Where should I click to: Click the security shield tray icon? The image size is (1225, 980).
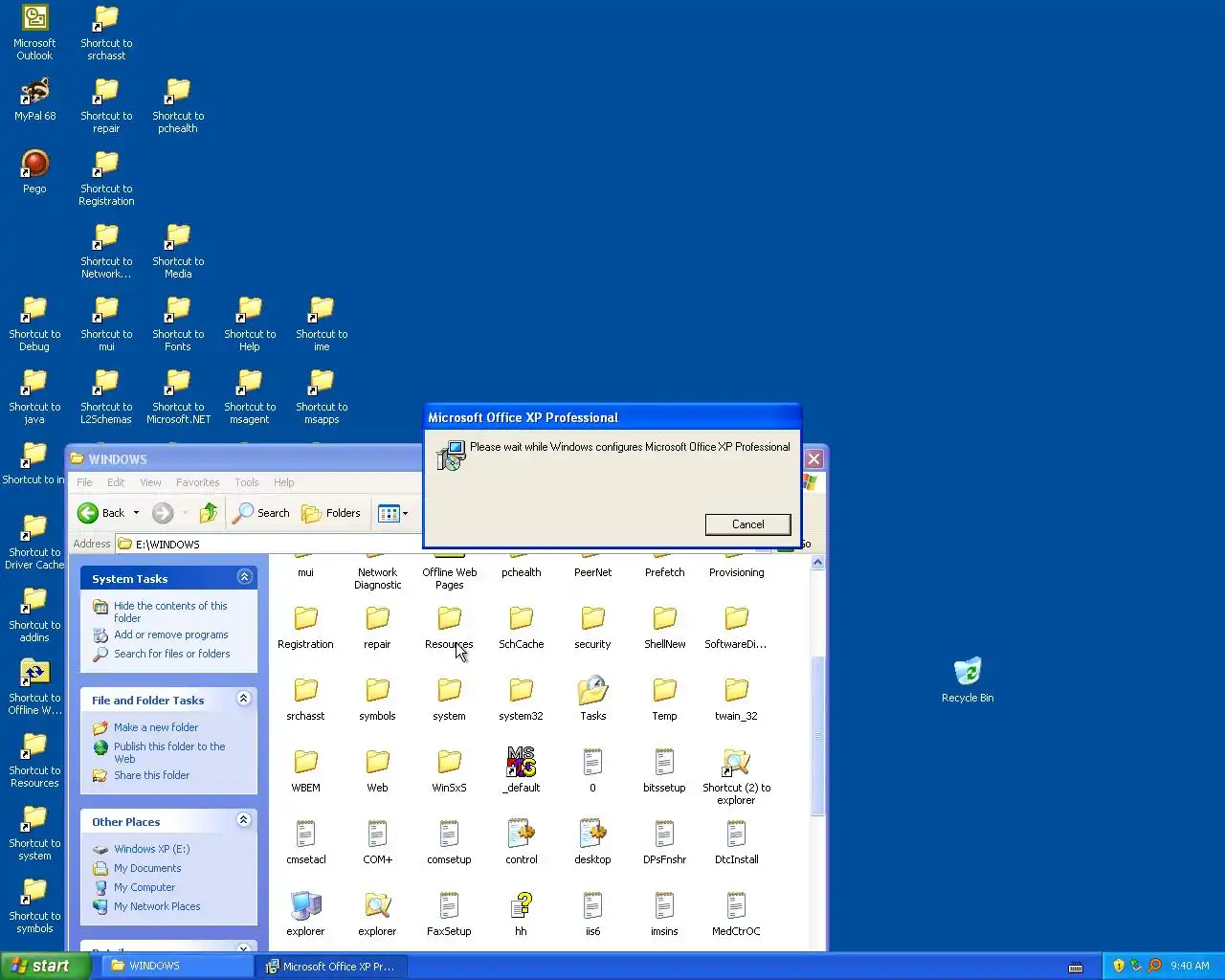pos(1118,966)
